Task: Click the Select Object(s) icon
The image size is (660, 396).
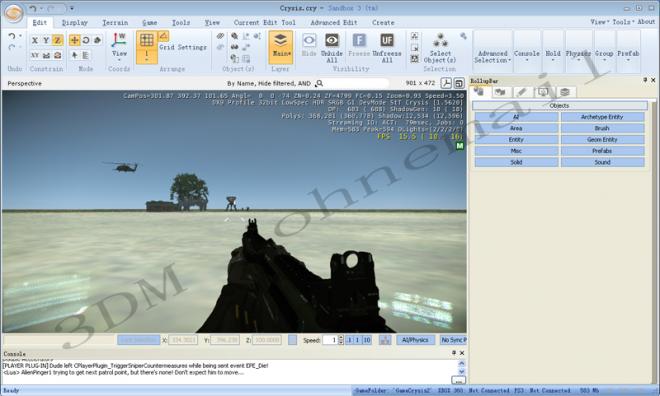Action: tap(440, 41)
